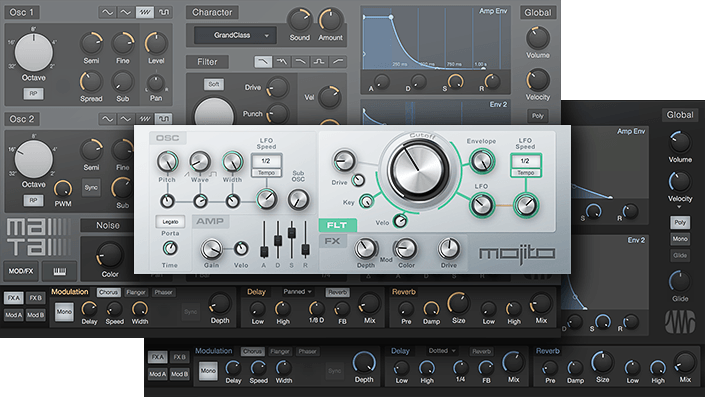Select highlighted sawtooth waveform icon for Osc 1
This screenshot has width=705, height=397.
click(x=144, y=12)
